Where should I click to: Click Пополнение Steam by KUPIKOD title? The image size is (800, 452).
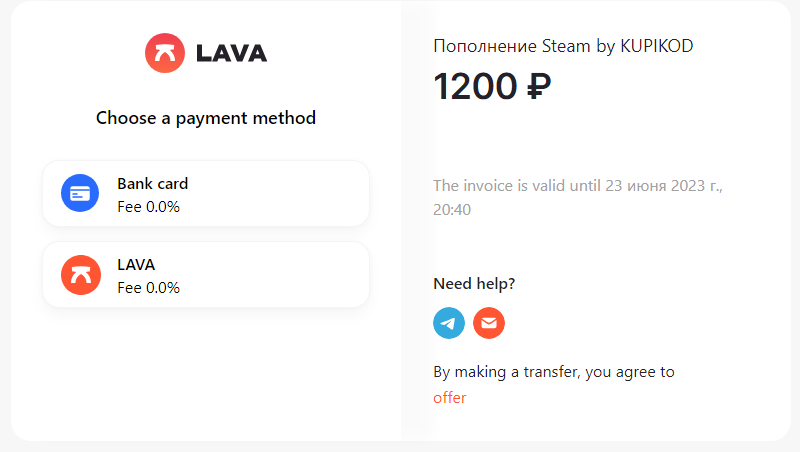point(563,46)
